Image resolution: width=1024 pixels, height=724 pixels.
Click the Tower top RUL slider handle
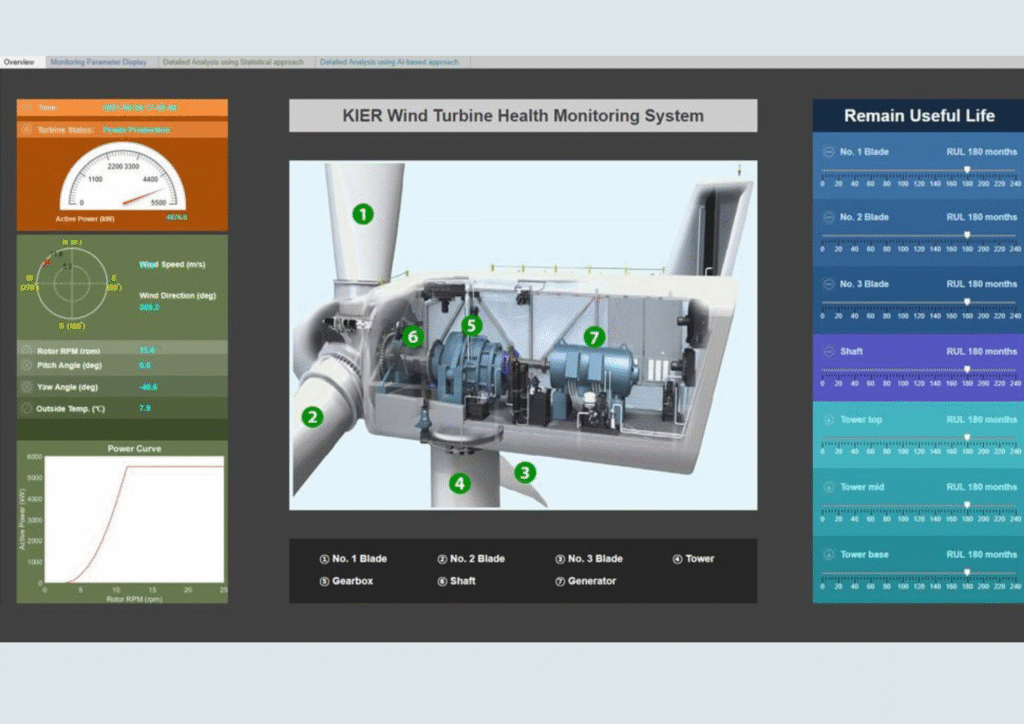coord(967,437)
